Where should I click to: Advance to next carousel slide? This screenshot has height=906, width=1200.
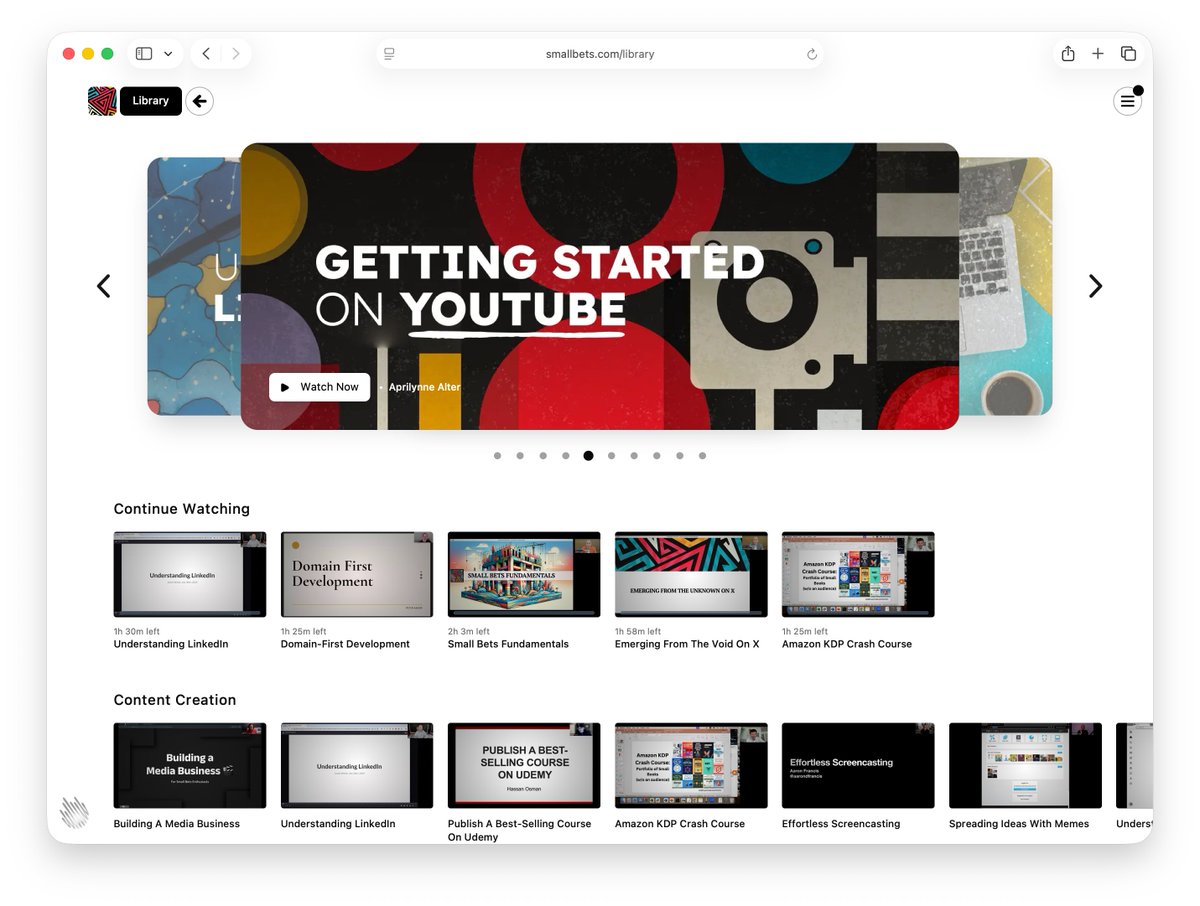click(1095, 286)
